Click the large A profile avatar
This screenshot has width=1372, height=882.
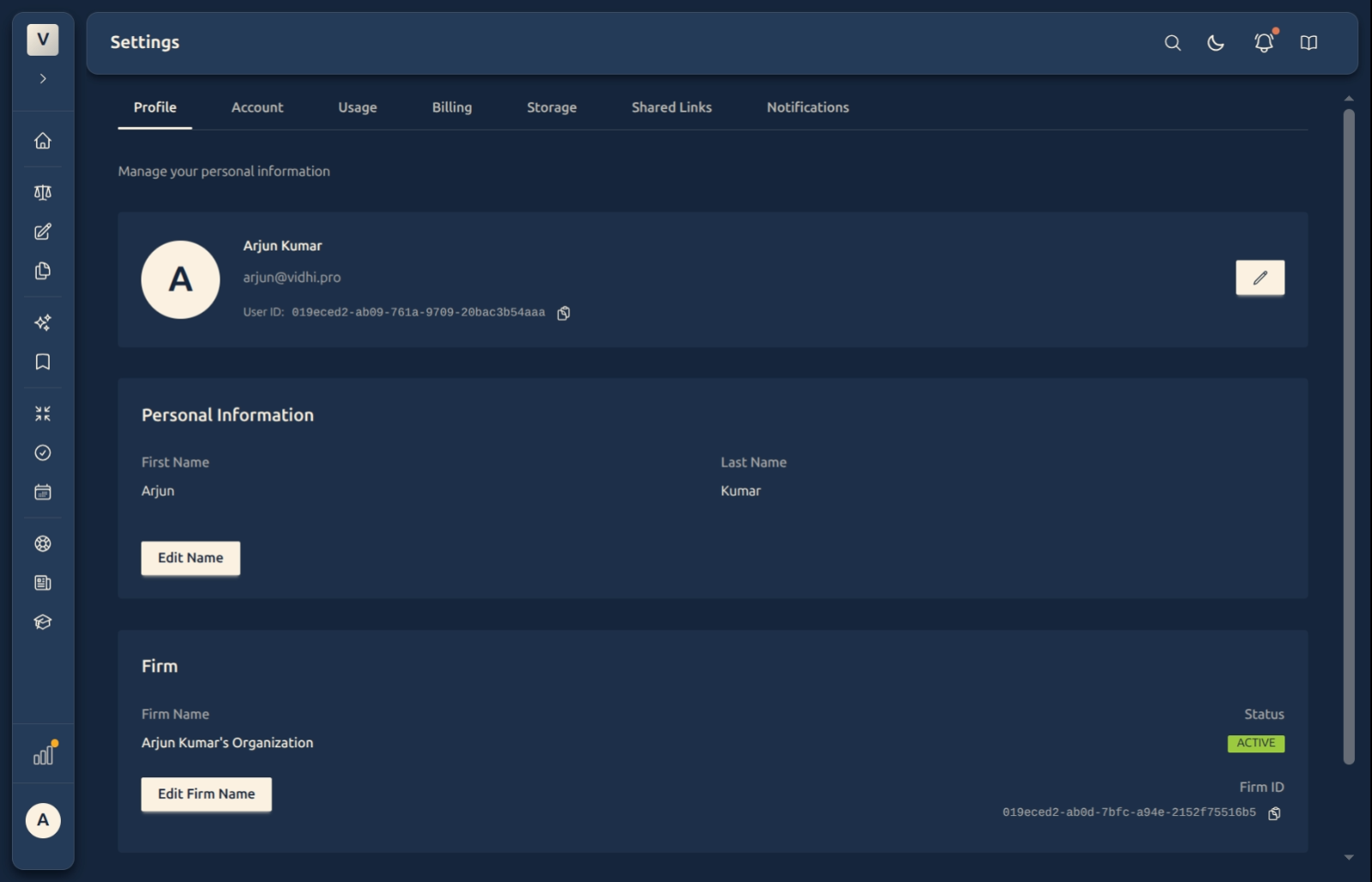coord(180,280)
